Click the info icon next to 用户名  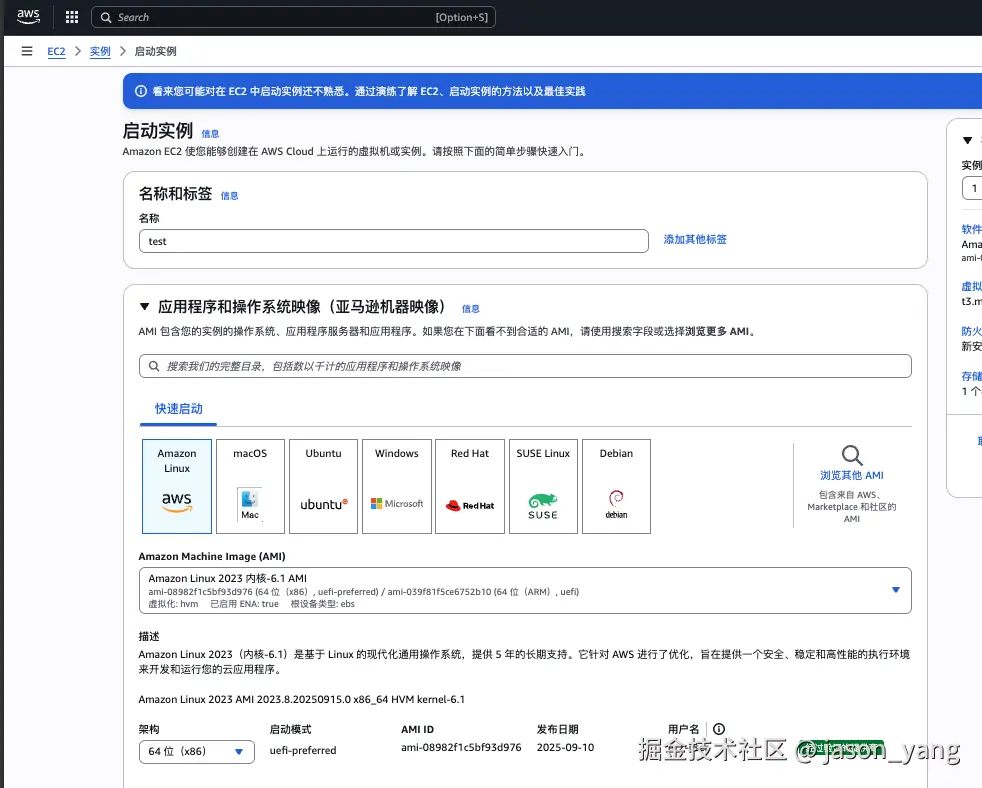(719, 728)
